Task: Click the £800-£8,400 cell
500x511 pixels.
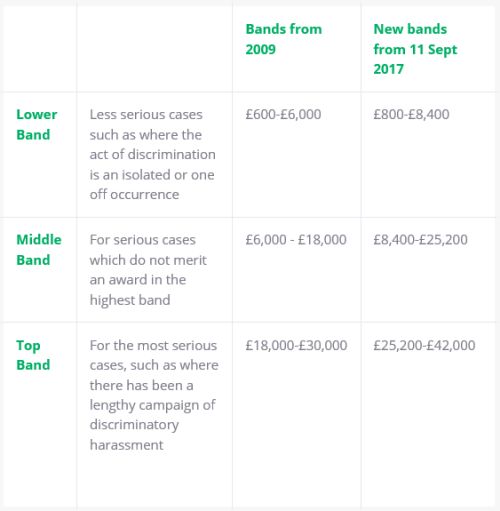Action: [x=411, y=114]
